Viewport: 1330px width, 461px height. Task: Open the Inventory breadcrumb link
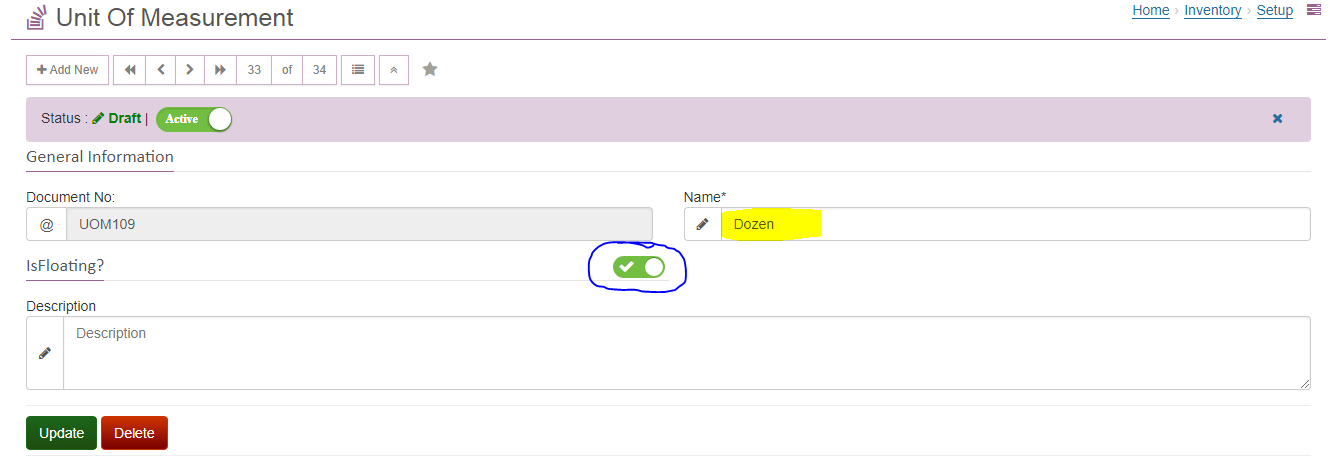[1213, 10]
